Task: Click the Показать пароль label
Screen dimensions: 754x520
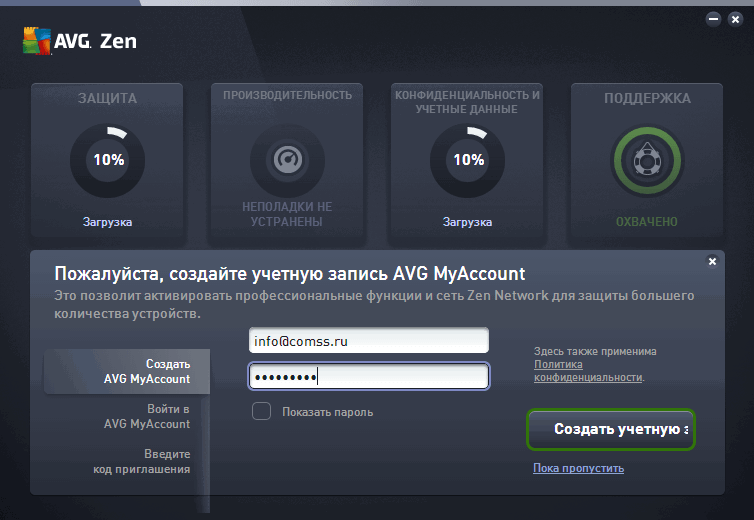Action: pyautogui.click(x=327, y=412)
